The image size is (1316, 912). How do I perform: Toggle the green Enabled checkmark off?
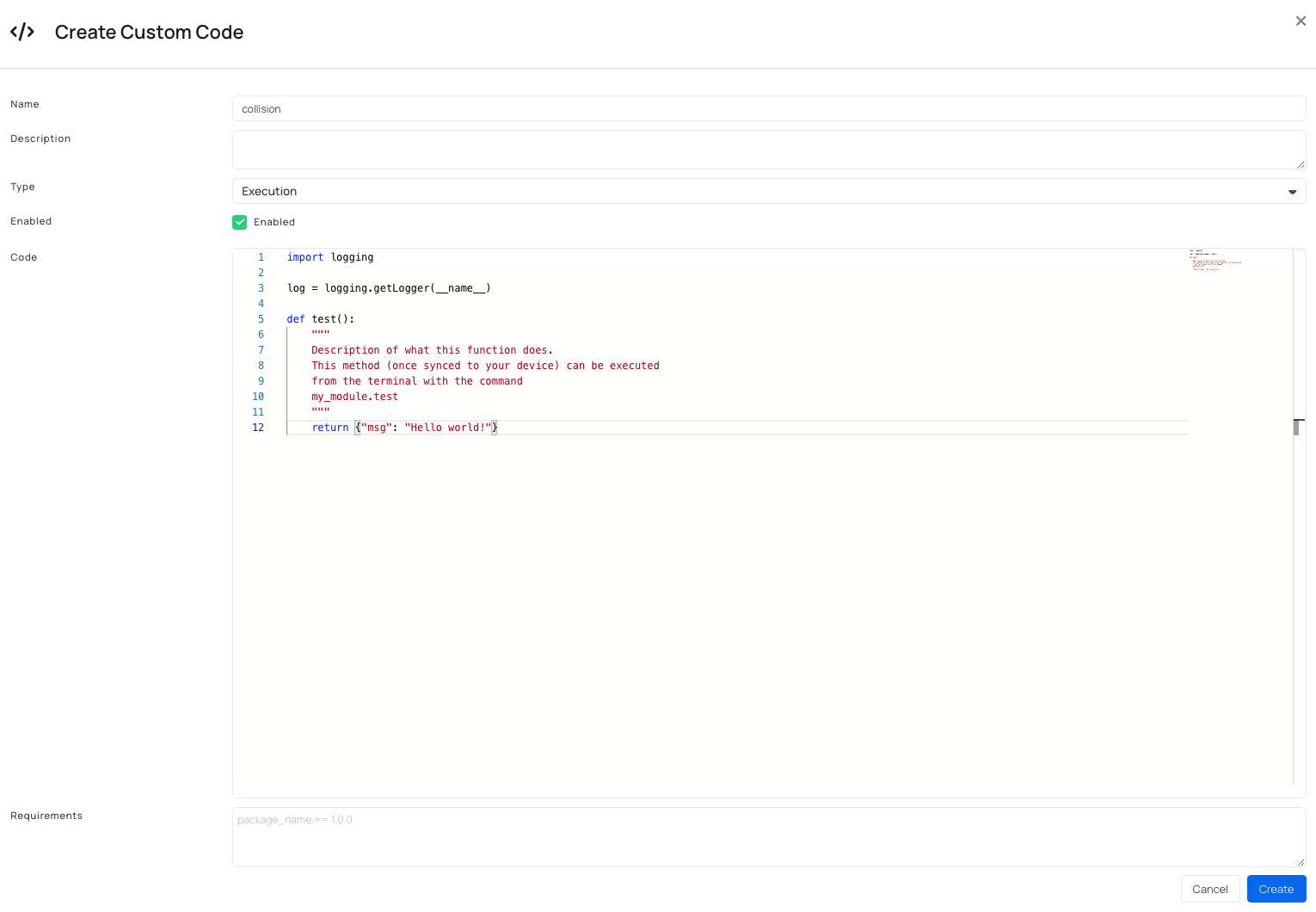[239, 222]
